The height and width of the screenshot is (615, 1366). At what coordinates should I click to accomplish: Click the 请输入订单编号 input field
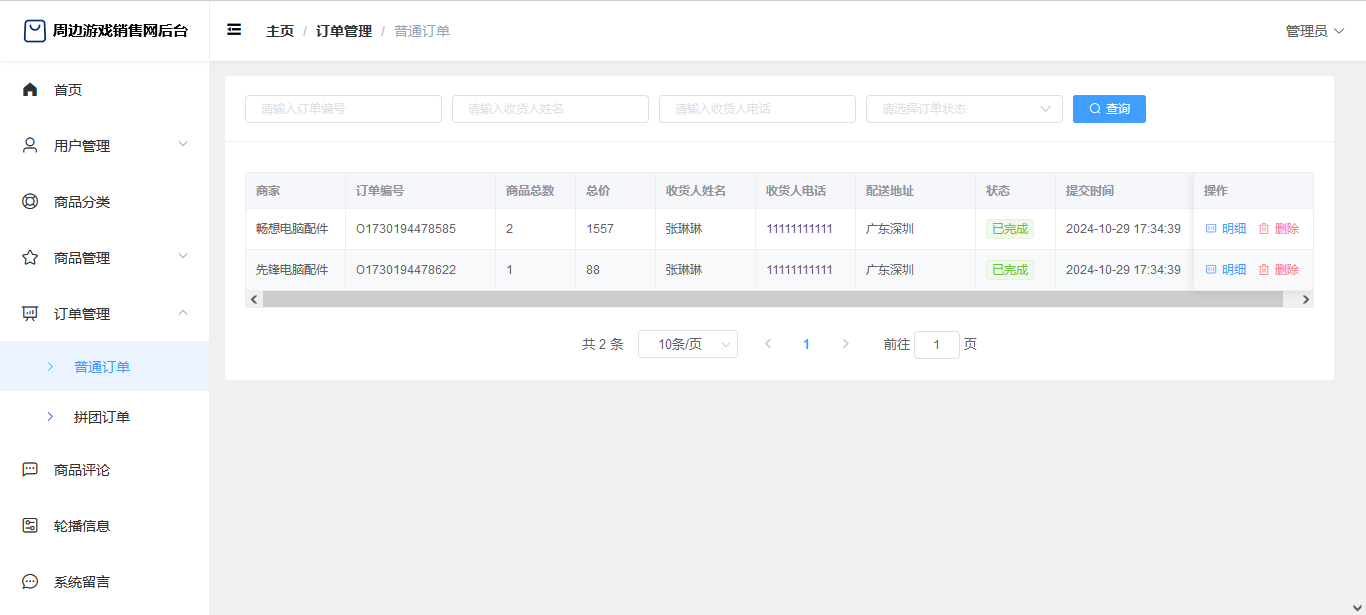343,109
